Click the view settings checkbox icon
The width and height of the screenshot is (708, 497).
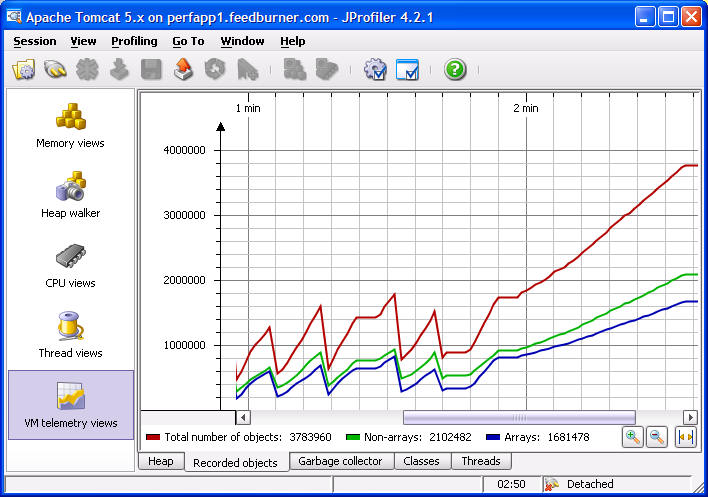pos(407,69)
